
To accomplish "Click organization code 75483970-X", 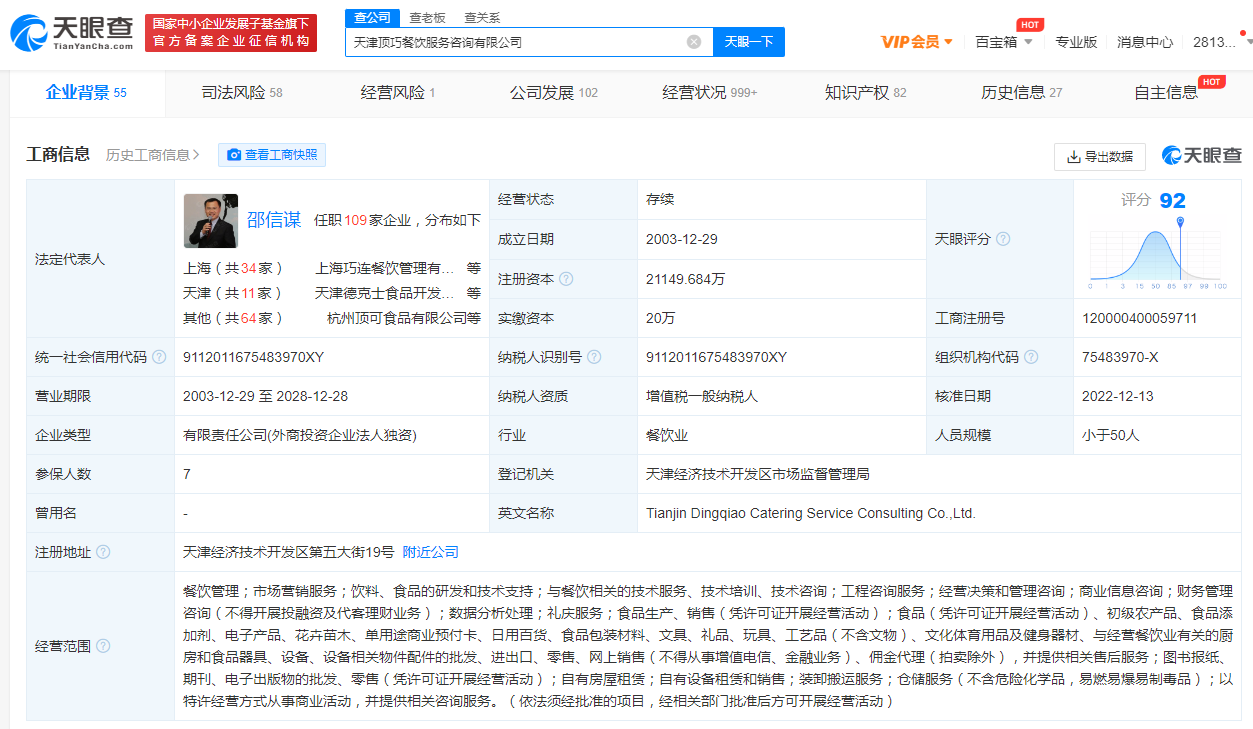I will (x=1120, y=357).
